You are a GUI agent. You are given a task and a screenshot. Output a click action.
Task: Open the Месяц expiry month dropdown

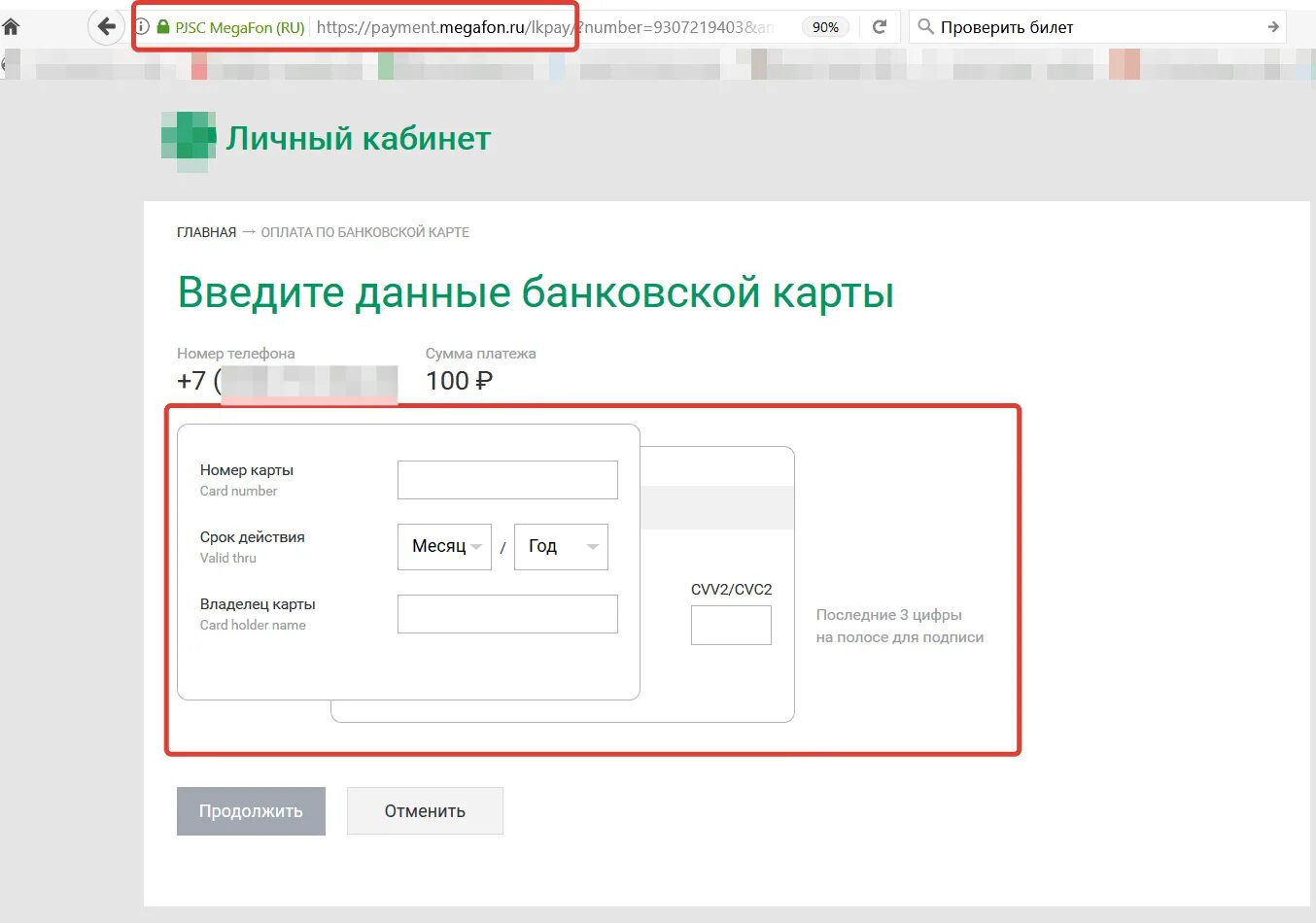[x=444, y=546]
